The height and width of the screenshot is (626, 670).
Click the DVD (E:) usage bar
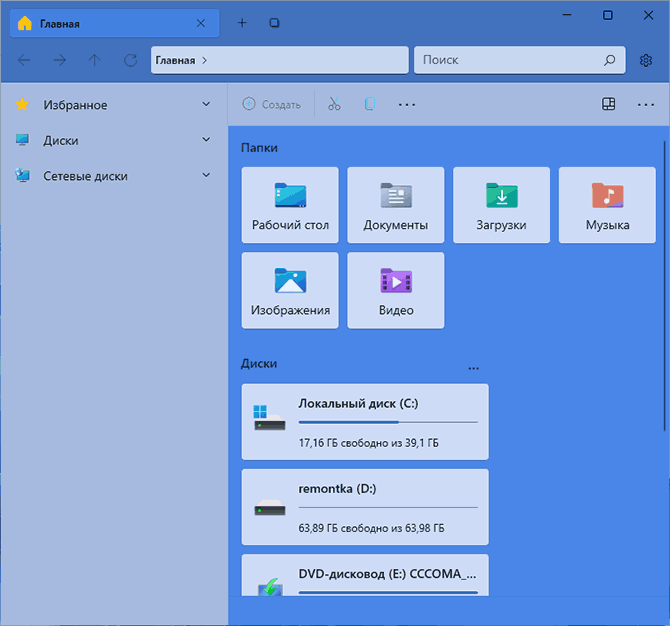point(388,593)
